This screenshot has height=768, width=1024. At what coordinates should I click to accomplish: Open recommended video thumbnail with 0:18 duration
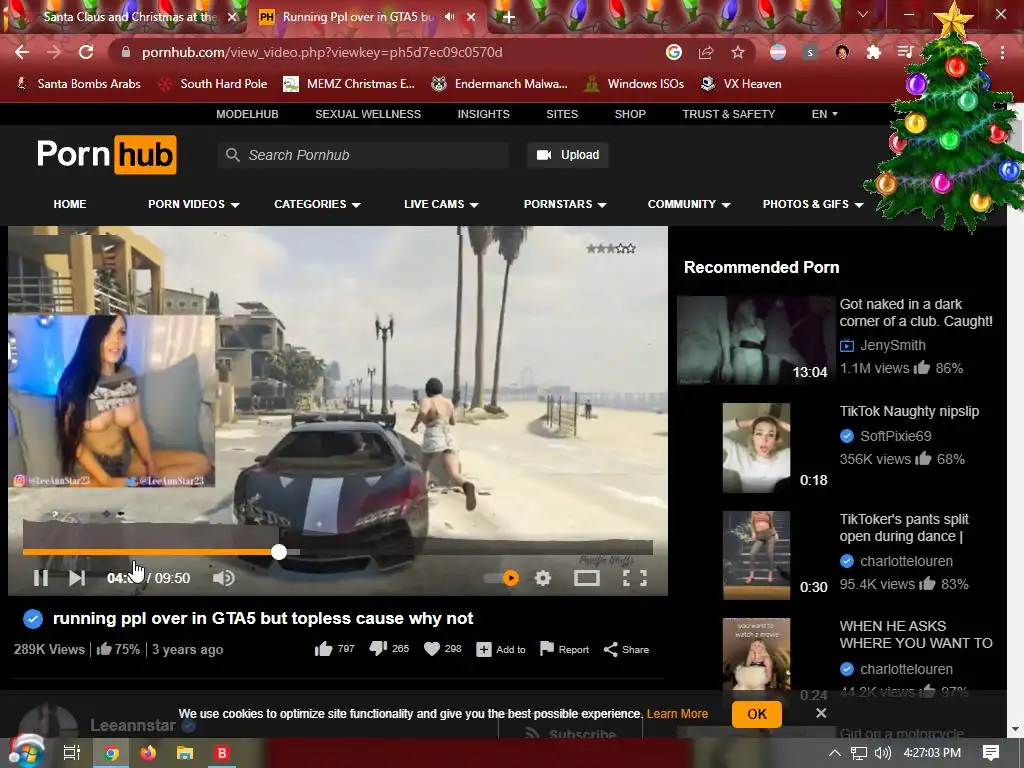(x=756, y=447)
